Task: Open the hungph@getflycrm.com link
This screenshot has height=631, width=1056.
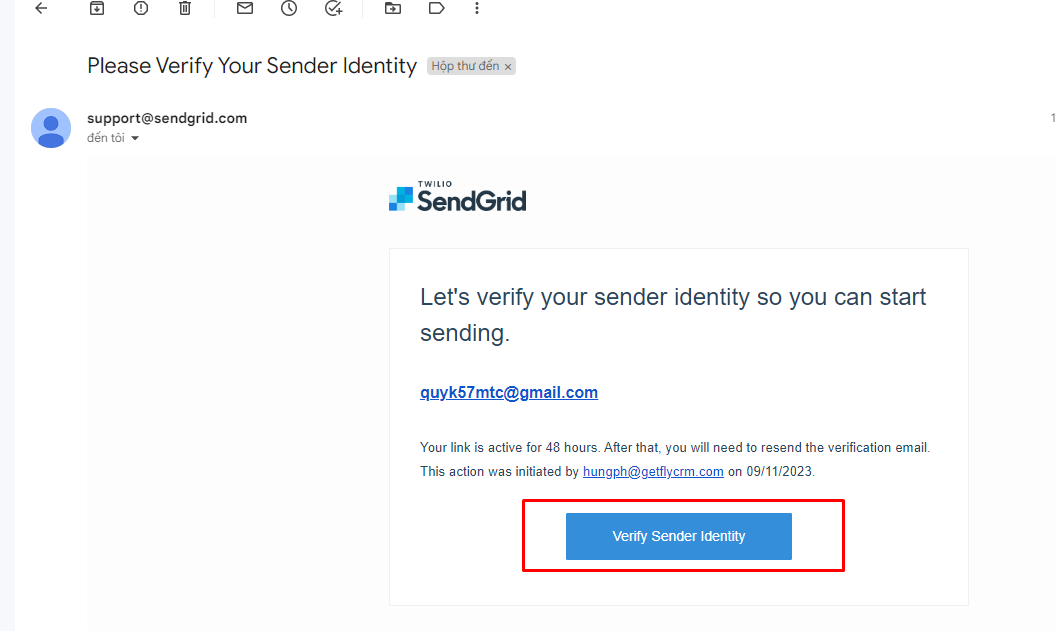Action: coord(653,472)
